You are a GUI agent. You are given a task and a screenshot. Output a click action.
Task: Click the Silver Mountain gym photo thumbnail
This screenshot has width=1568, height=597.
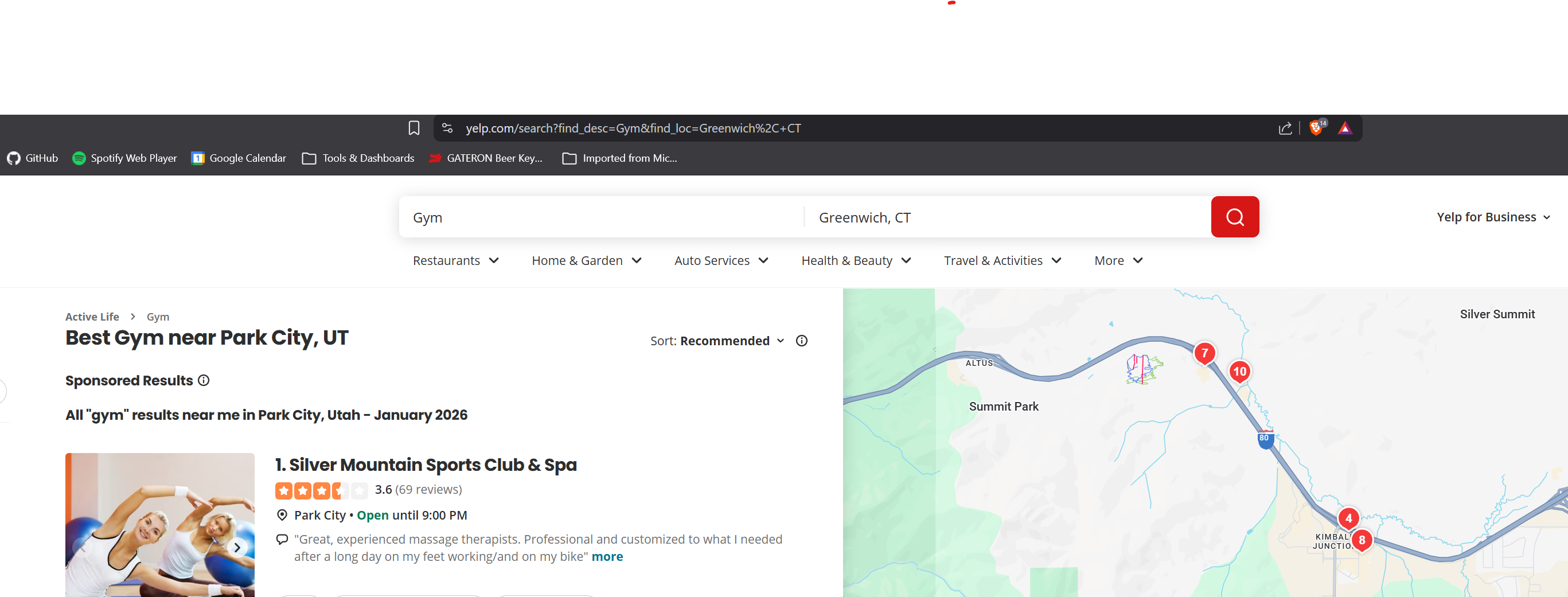[x=159, y=525]
